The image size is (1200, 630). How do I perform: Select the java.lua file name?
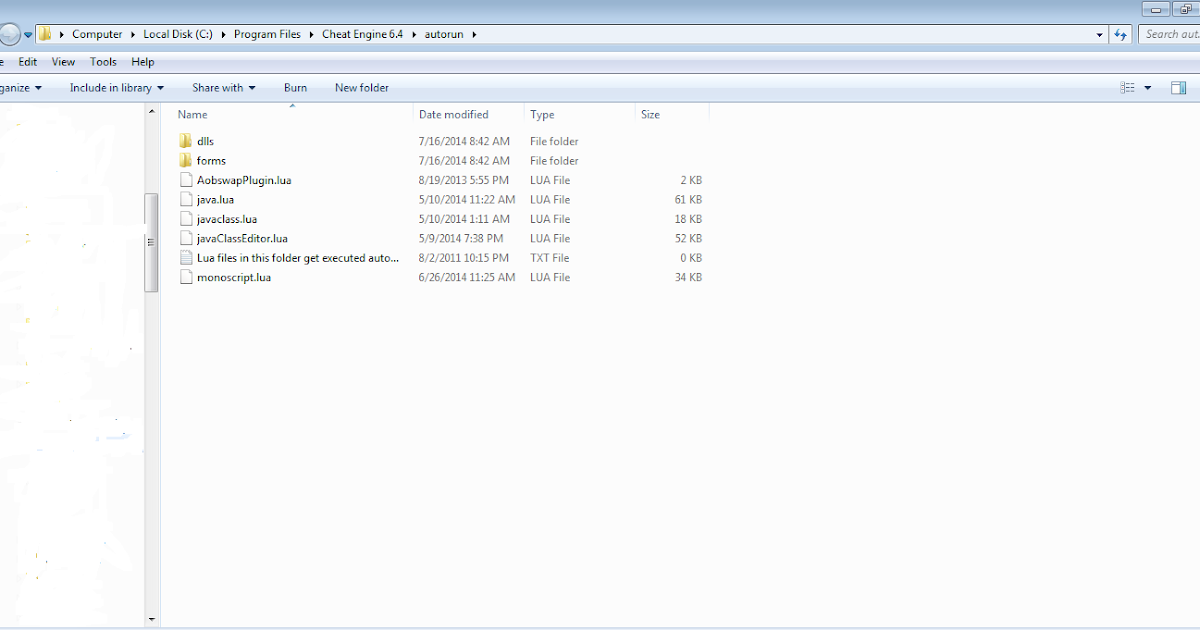click(x=215, y=199)
